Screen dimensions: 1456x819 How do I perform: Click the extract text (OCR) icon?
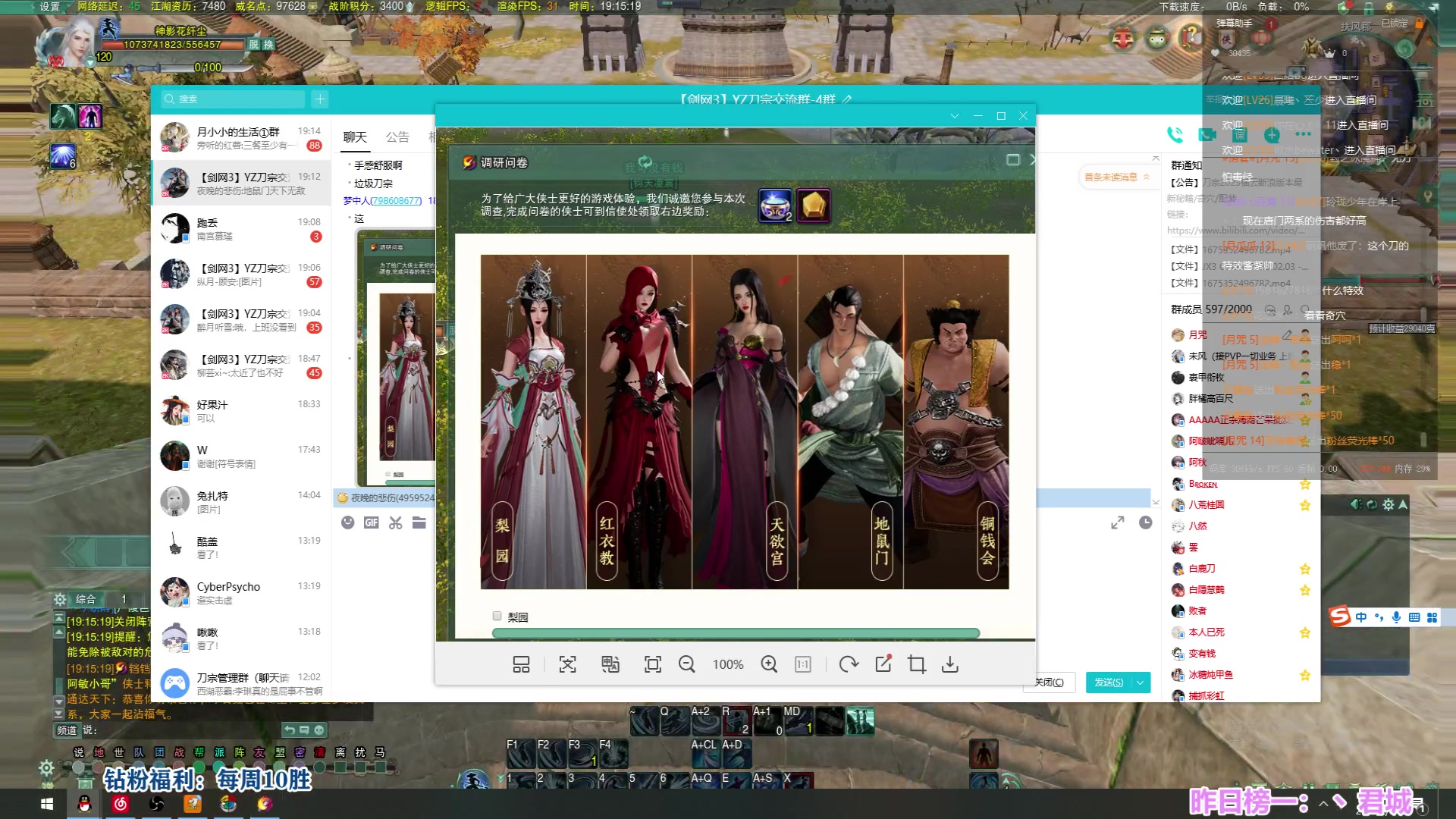pos(567,664)
